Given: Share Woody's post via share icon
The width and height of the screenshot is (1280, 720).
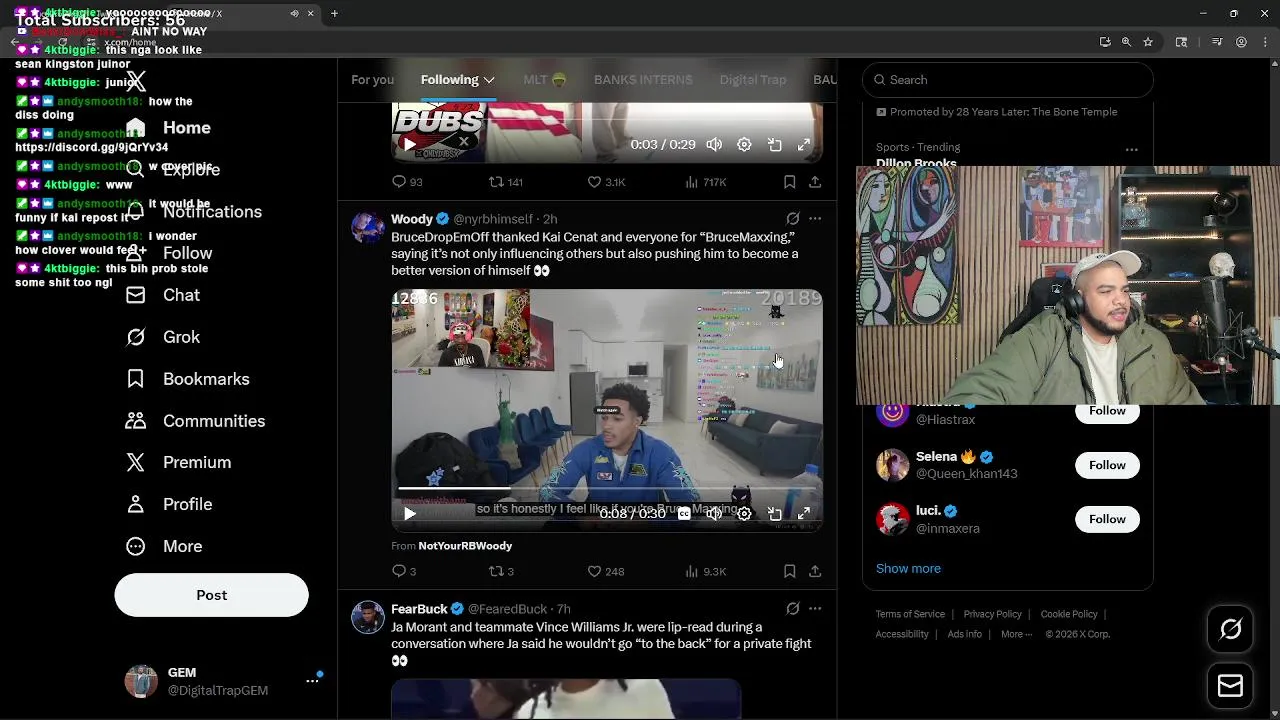Looking at the screenshot, I should (x=815, y=571).
